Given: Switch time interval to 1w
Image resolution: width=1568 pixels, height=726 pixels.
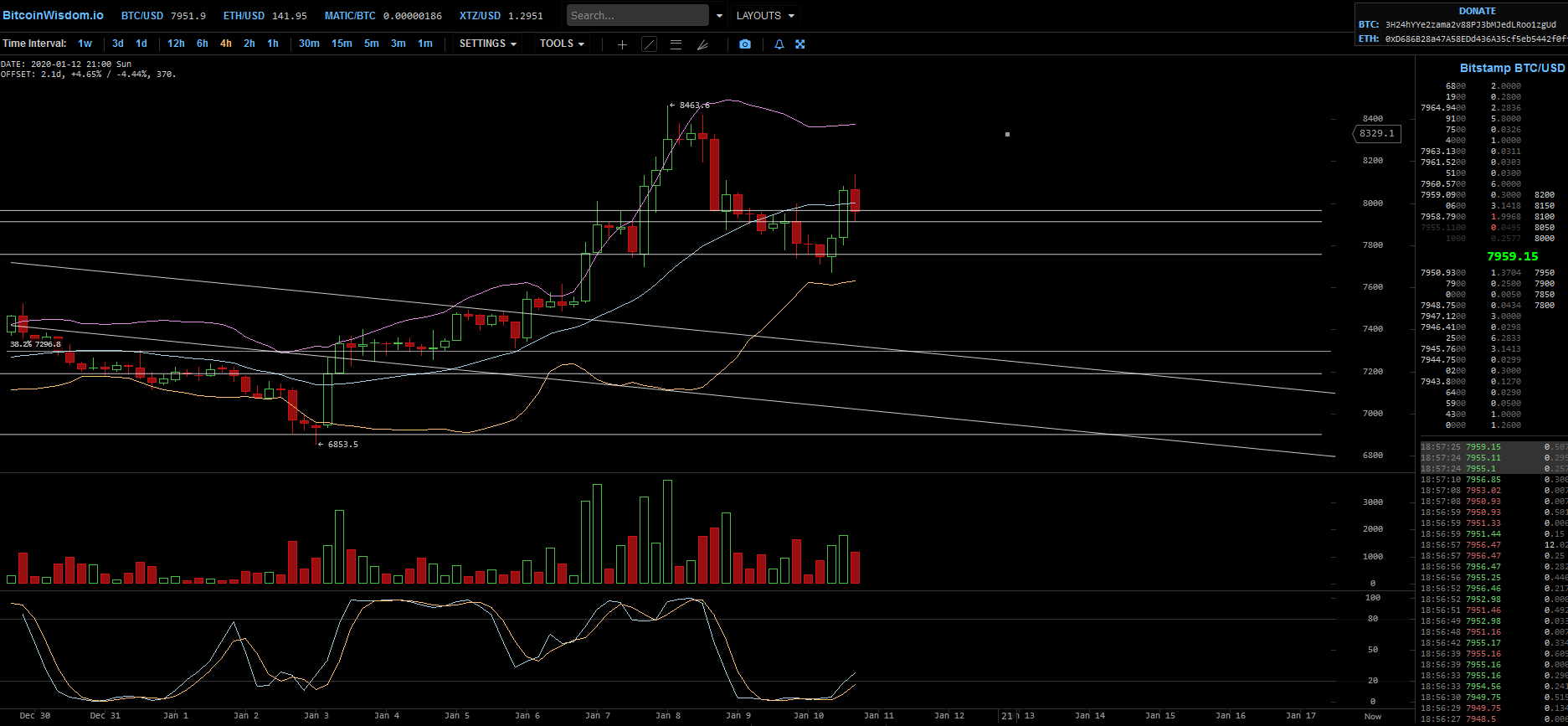Looking at the screenshot, I should (x=85, y=44).
